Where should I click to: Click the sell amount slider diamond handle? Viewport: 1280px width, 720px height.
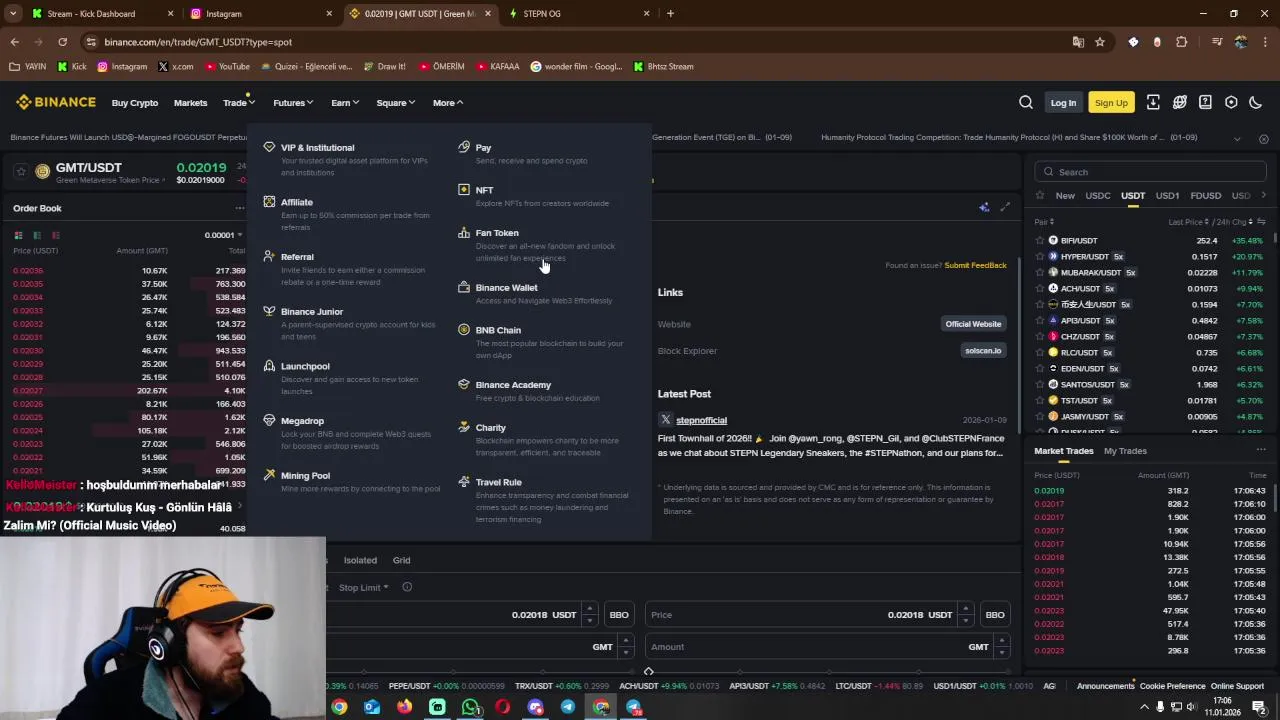coord(648,672)
